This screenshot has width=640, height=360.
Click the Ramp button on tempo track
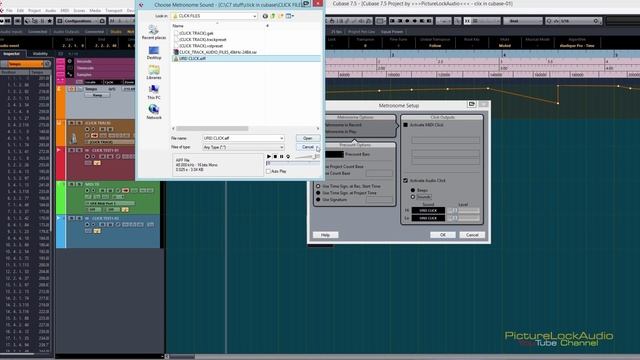point(97,95)
